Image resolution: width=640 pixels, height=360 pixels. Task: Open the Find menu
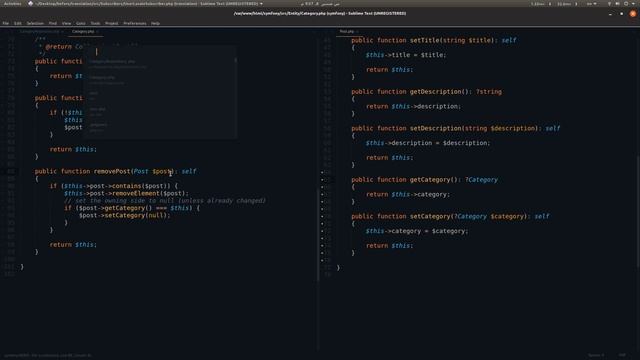53,23
